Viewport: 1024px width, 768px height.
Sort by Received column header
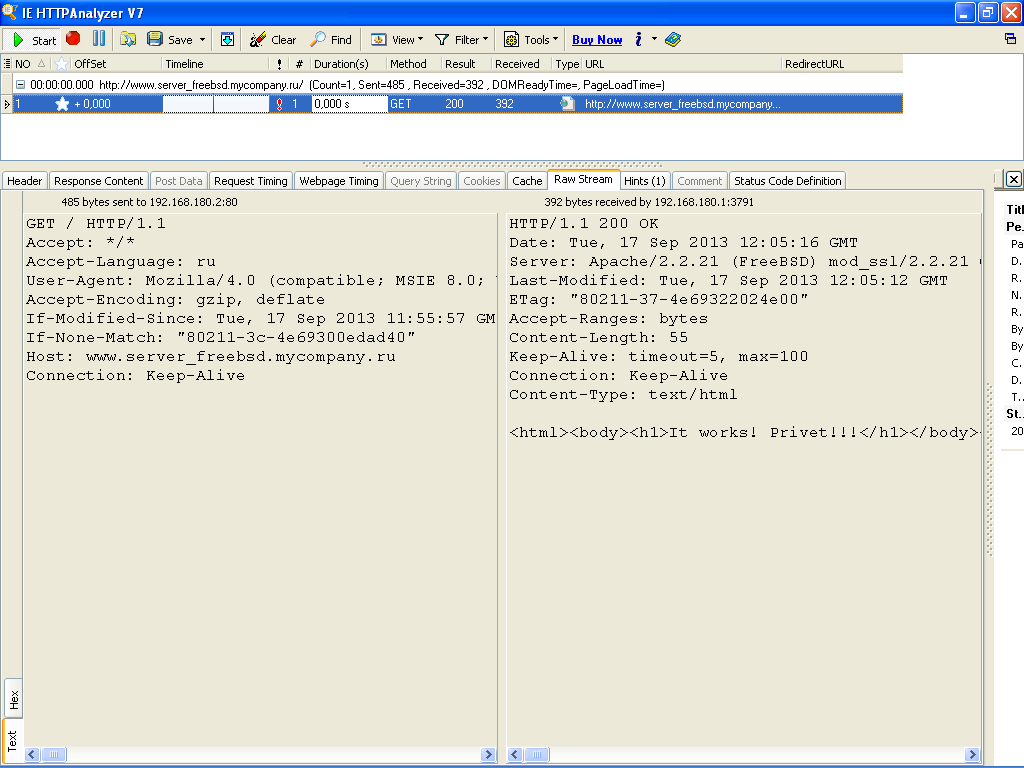pyautogui.click(x=522, y=63)
